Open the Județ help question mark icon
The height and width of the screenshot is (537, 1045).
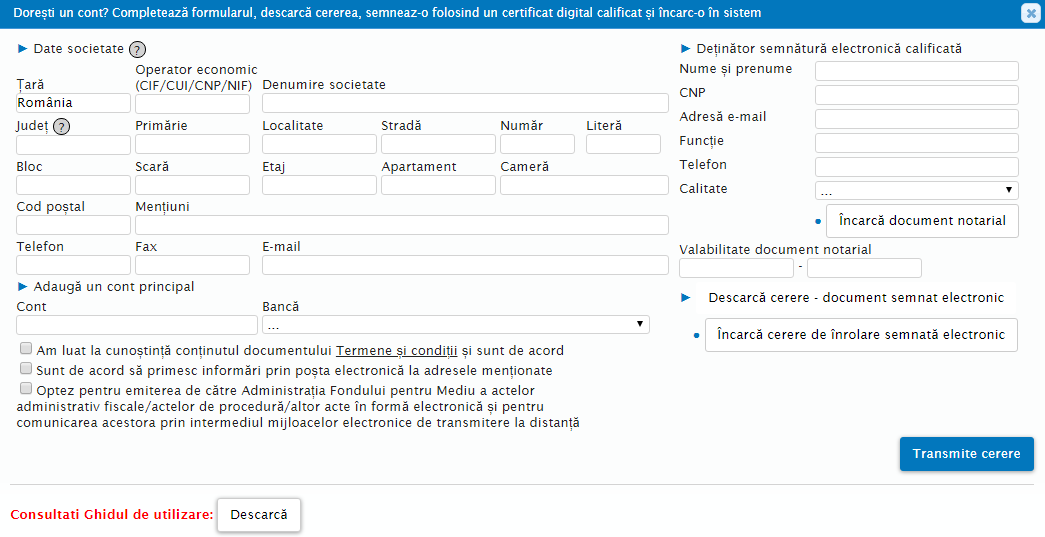62,127
